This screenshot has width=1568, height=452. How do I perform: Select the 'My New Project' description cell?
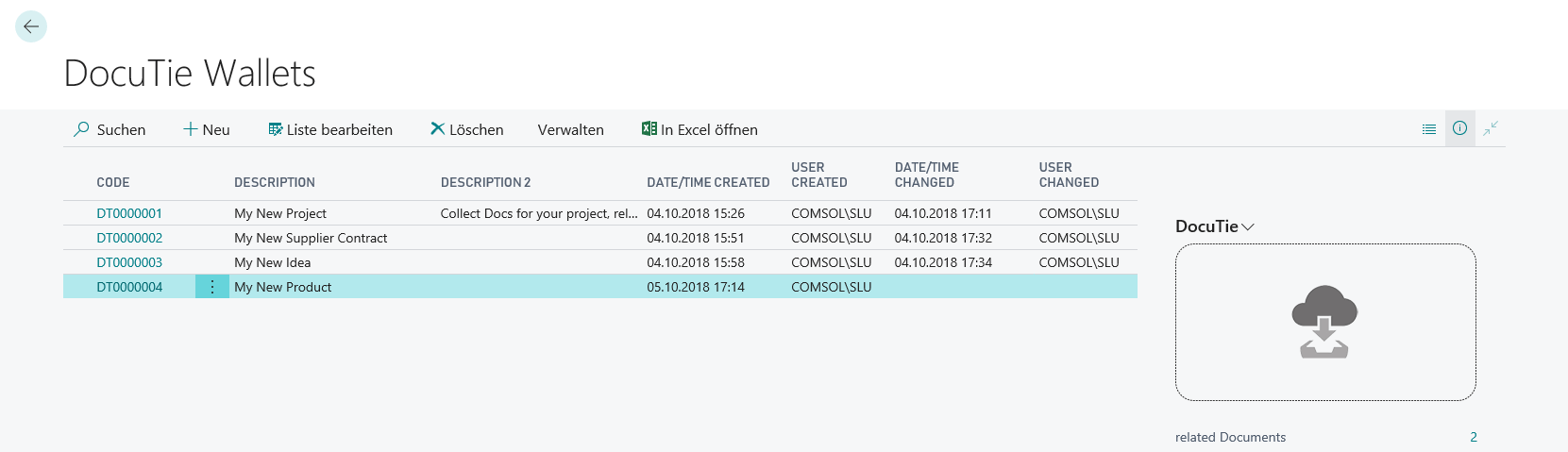(x=280, y=213)
